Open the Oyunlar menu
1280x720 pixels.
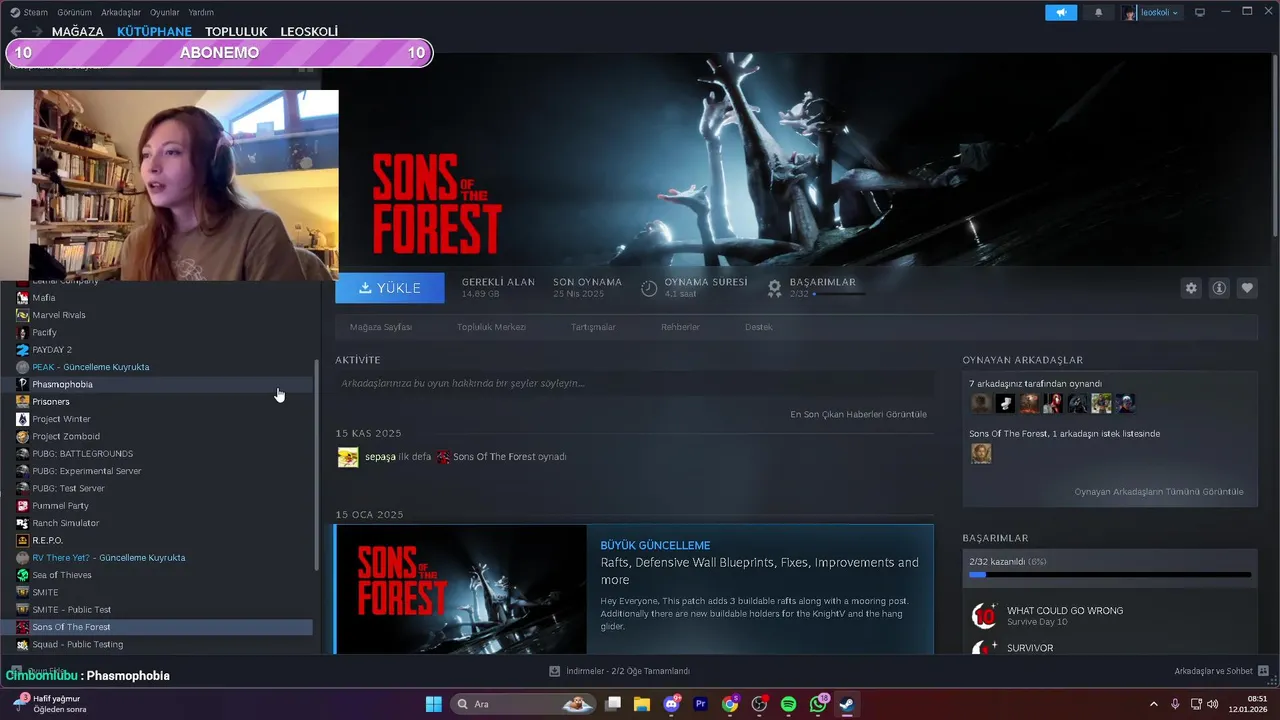coord(165,12)
